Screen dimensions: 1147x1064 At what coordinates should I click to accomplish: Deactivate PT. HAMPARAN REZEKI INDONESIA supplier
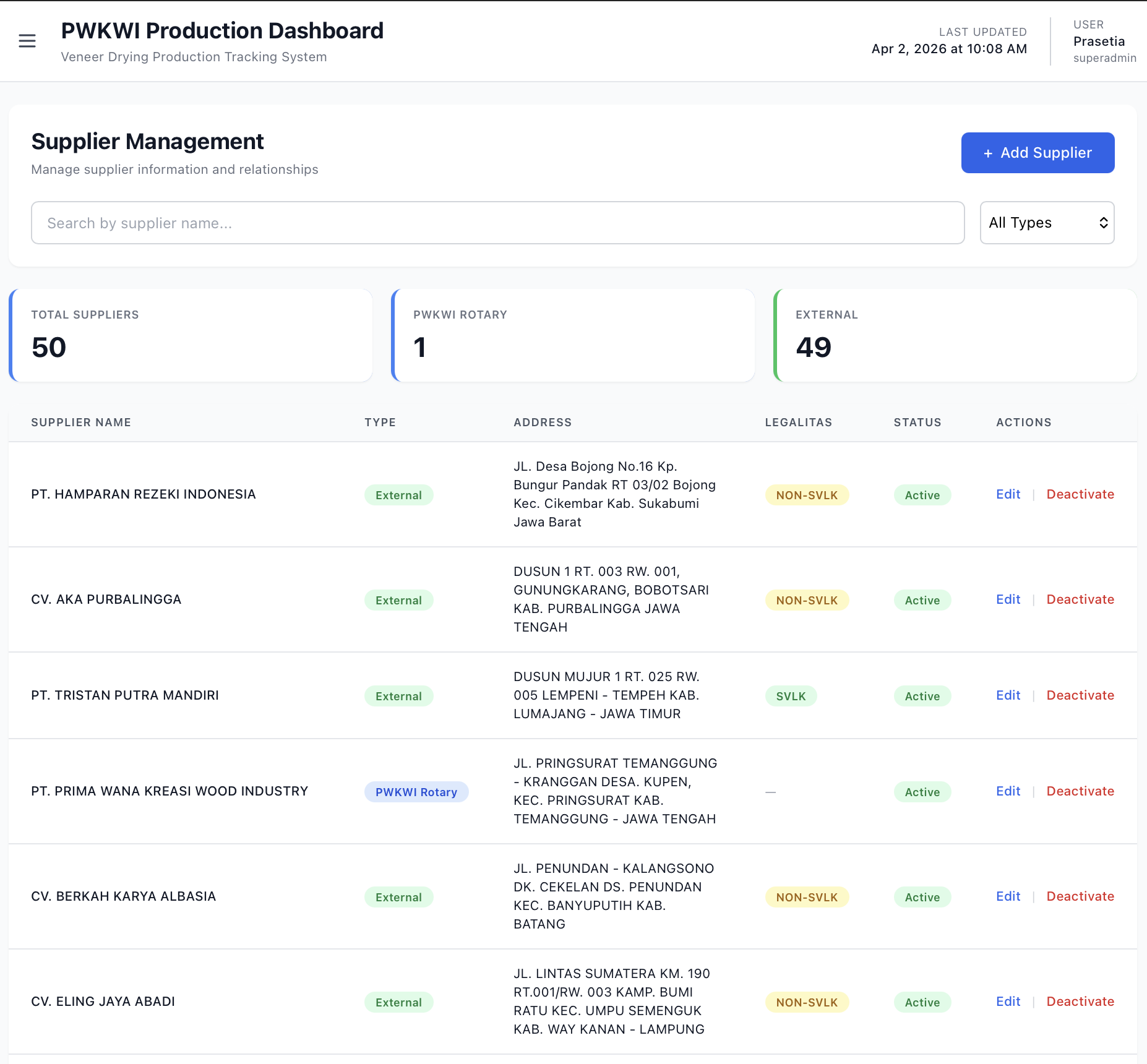tap(1080, 494)
